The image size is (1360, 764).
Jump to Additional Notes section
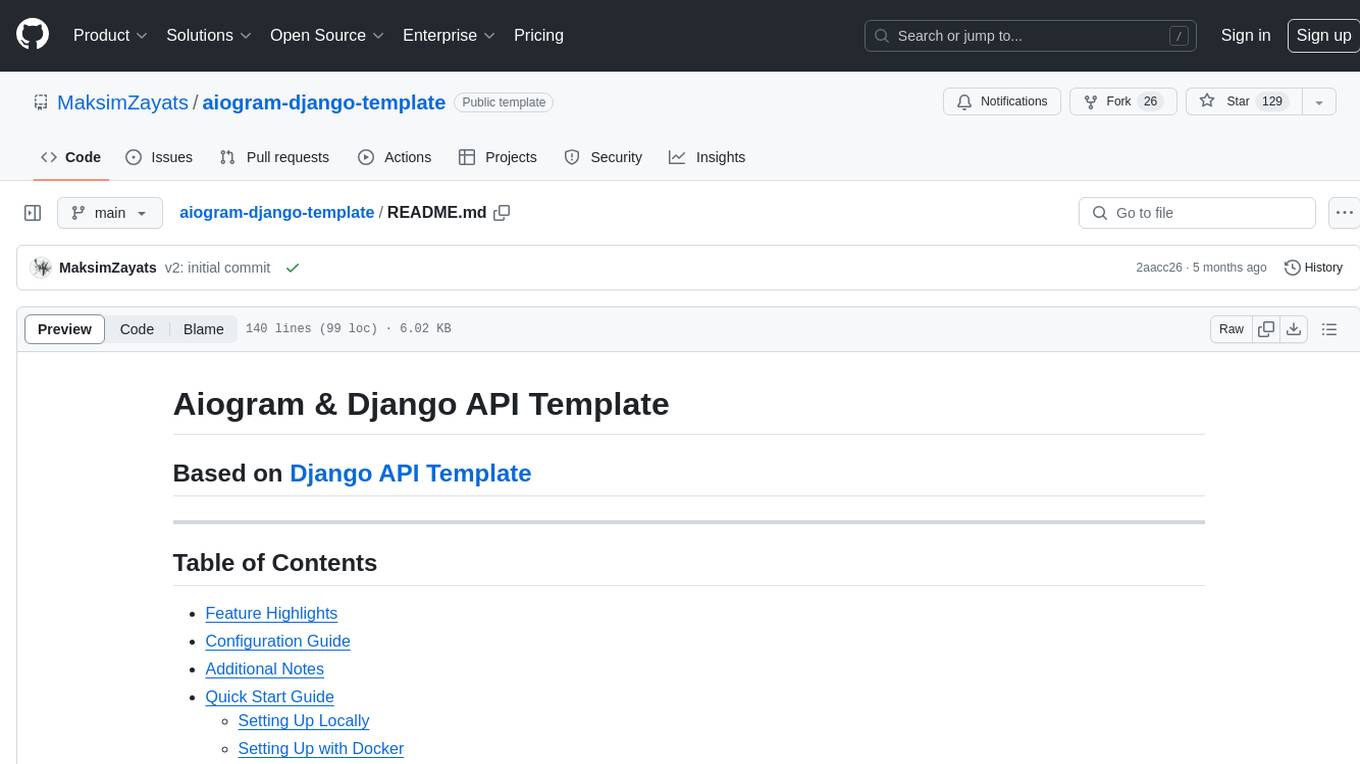coord(265,669)
